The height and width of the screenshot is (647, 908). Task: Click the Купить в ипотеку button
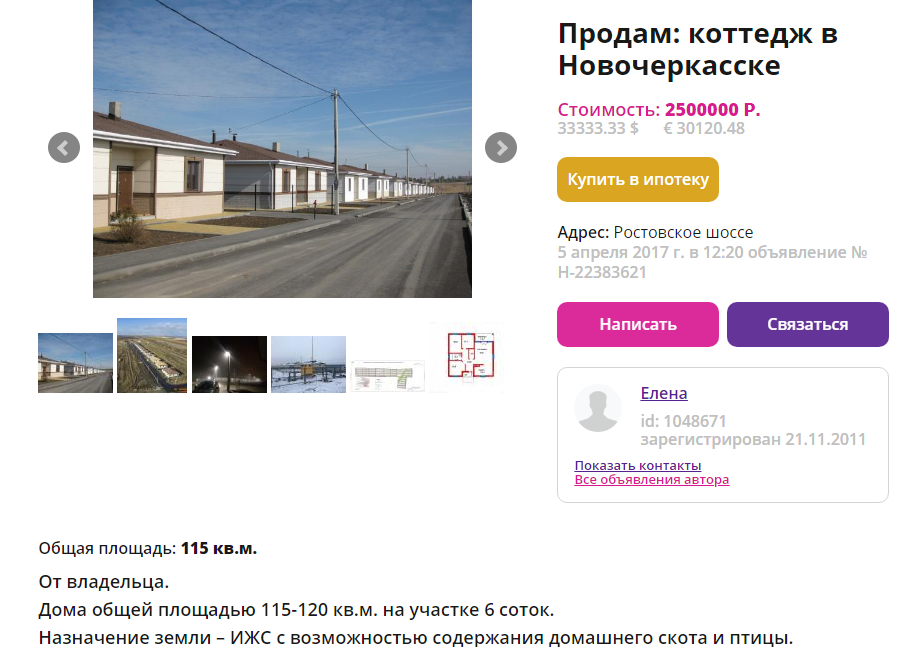[638, 180]
